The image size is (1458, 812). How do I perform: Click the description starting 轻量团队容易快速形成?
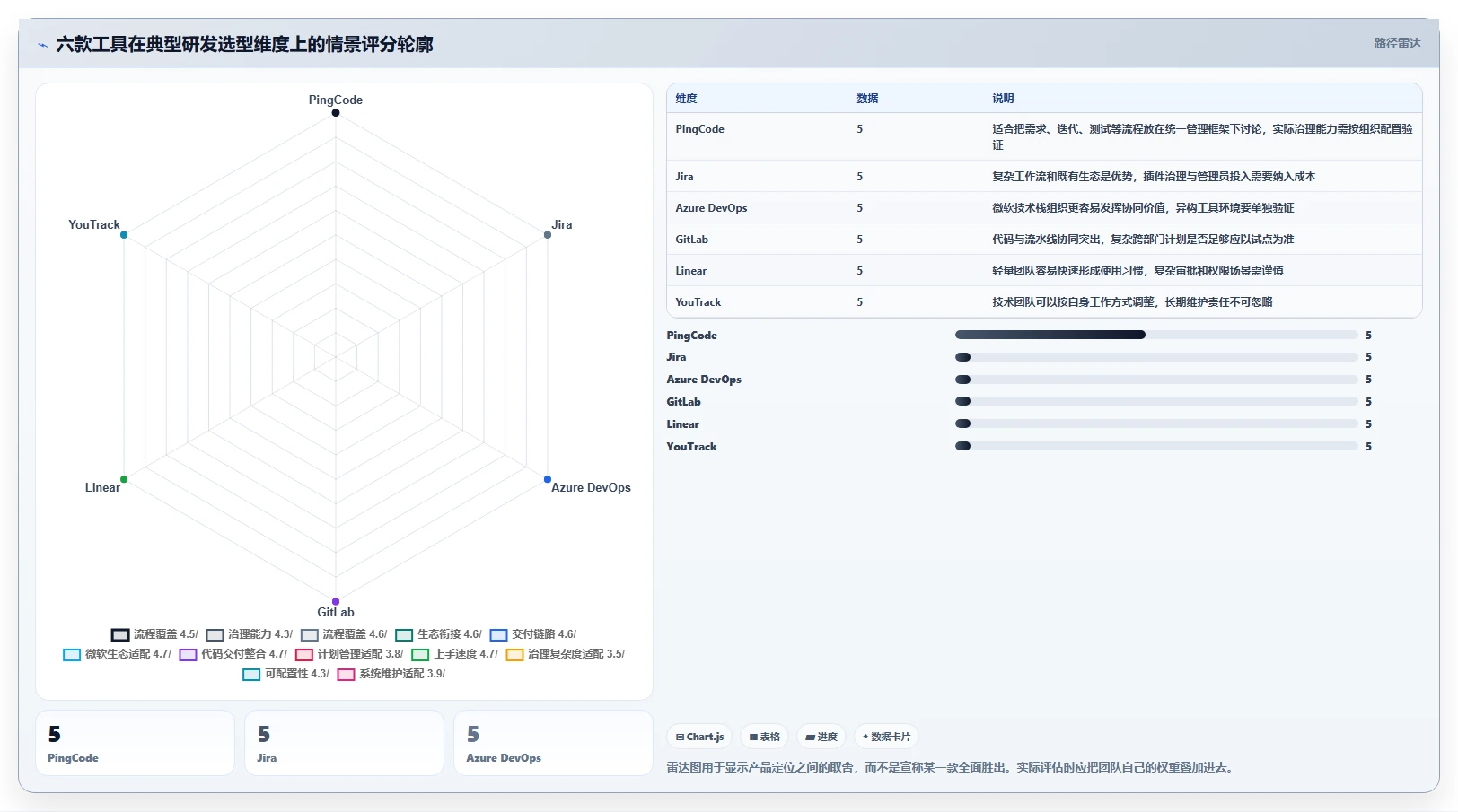click(1137, 271)
